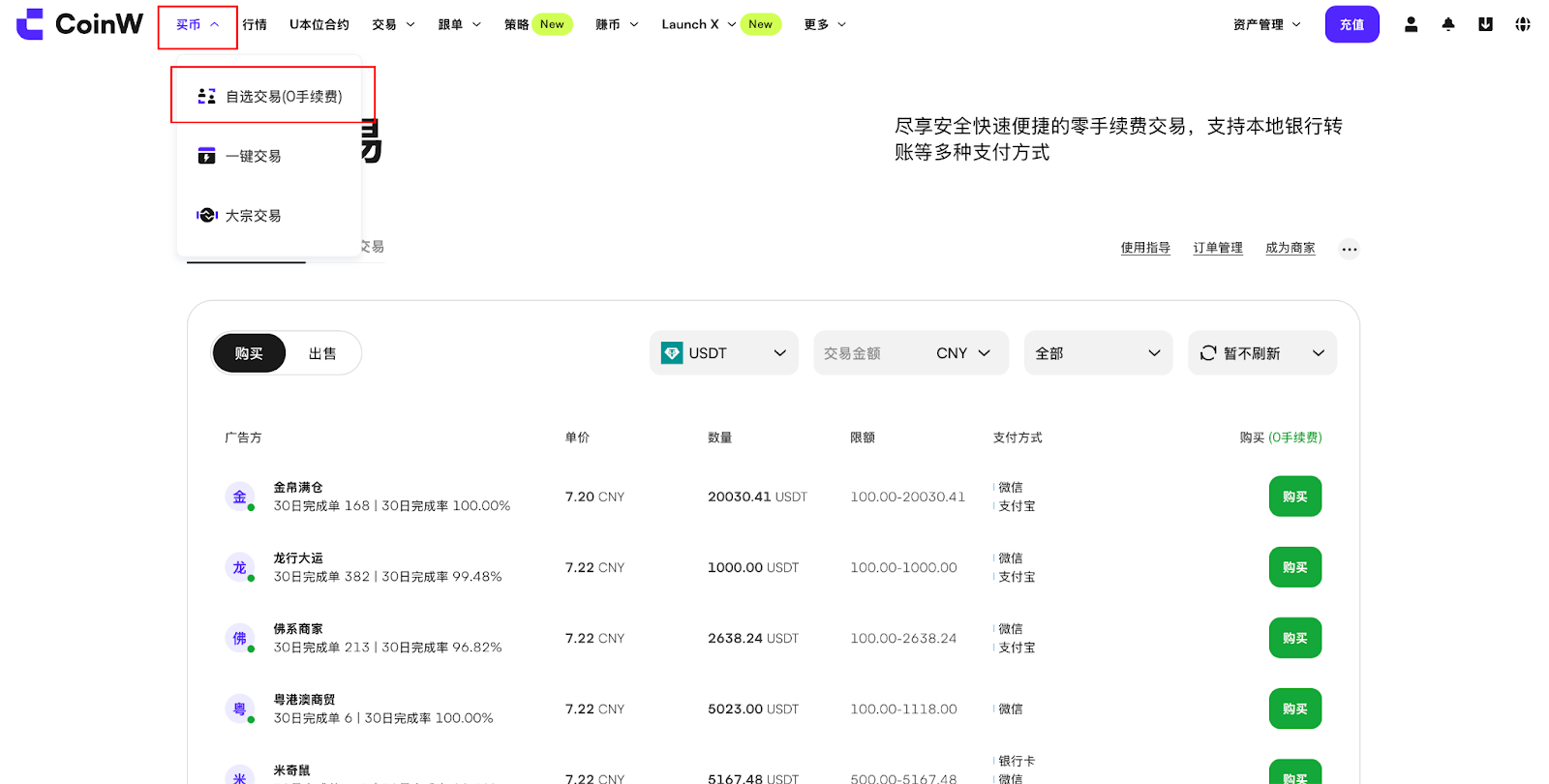
Task: Click the 佛 merchant avatar
Action: (x=239, y=638)
